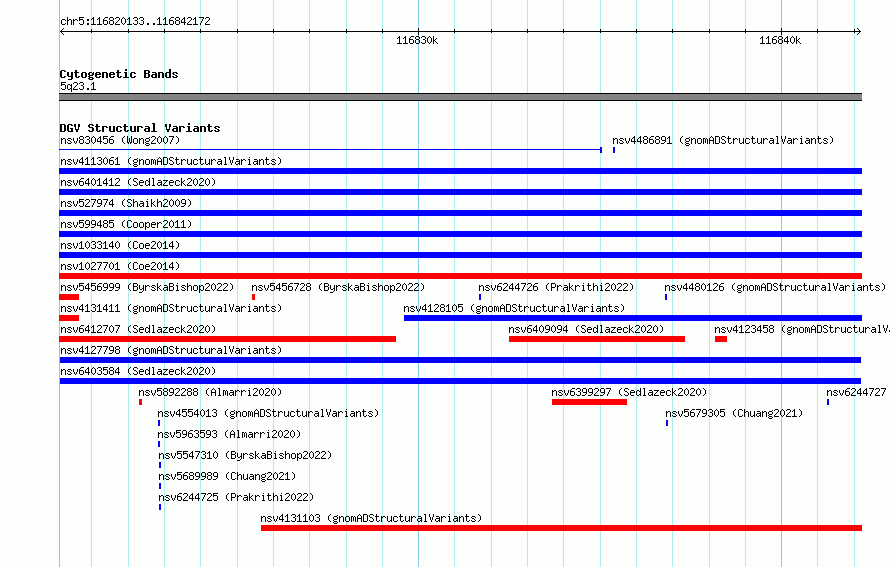Open variant nsv5456728 (ByrskaBishop2022)
The image size is (890, 567).
[338, 287]
